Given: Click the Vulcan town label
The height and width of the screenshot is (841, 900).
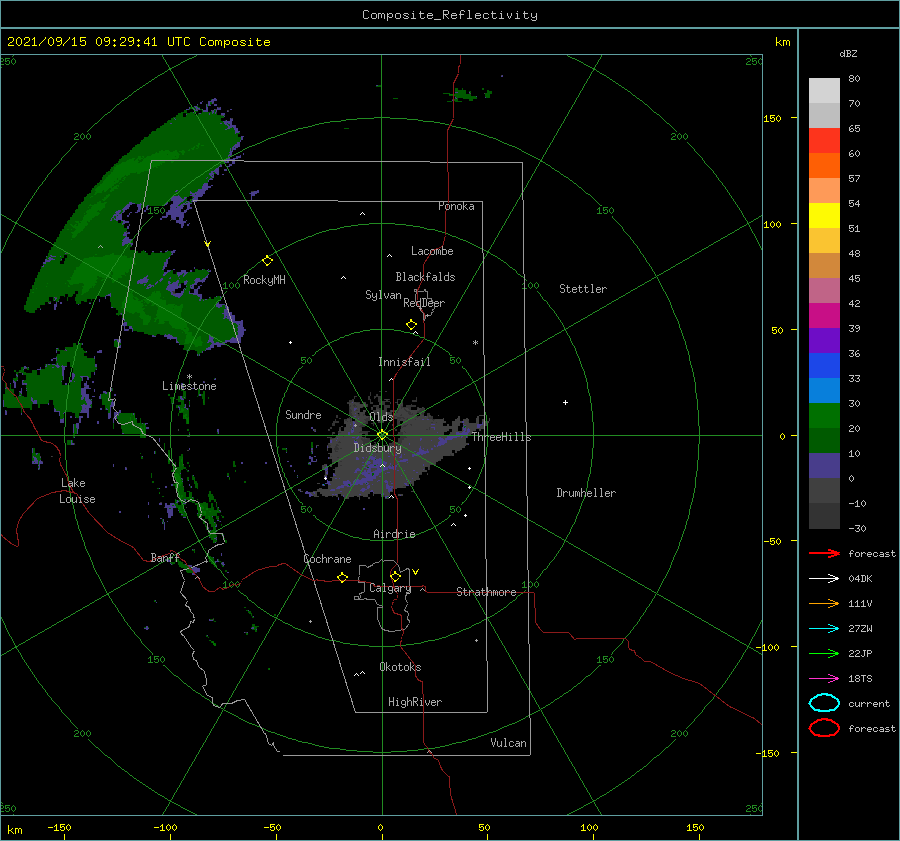Looking at the screenshot, I should pos(509,743).
